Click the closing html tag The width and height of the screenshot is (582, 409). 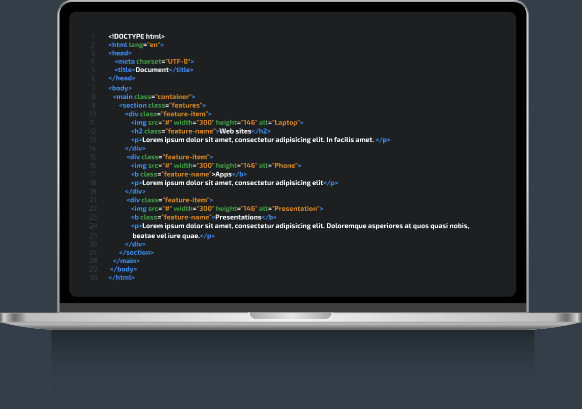(121, 278)
